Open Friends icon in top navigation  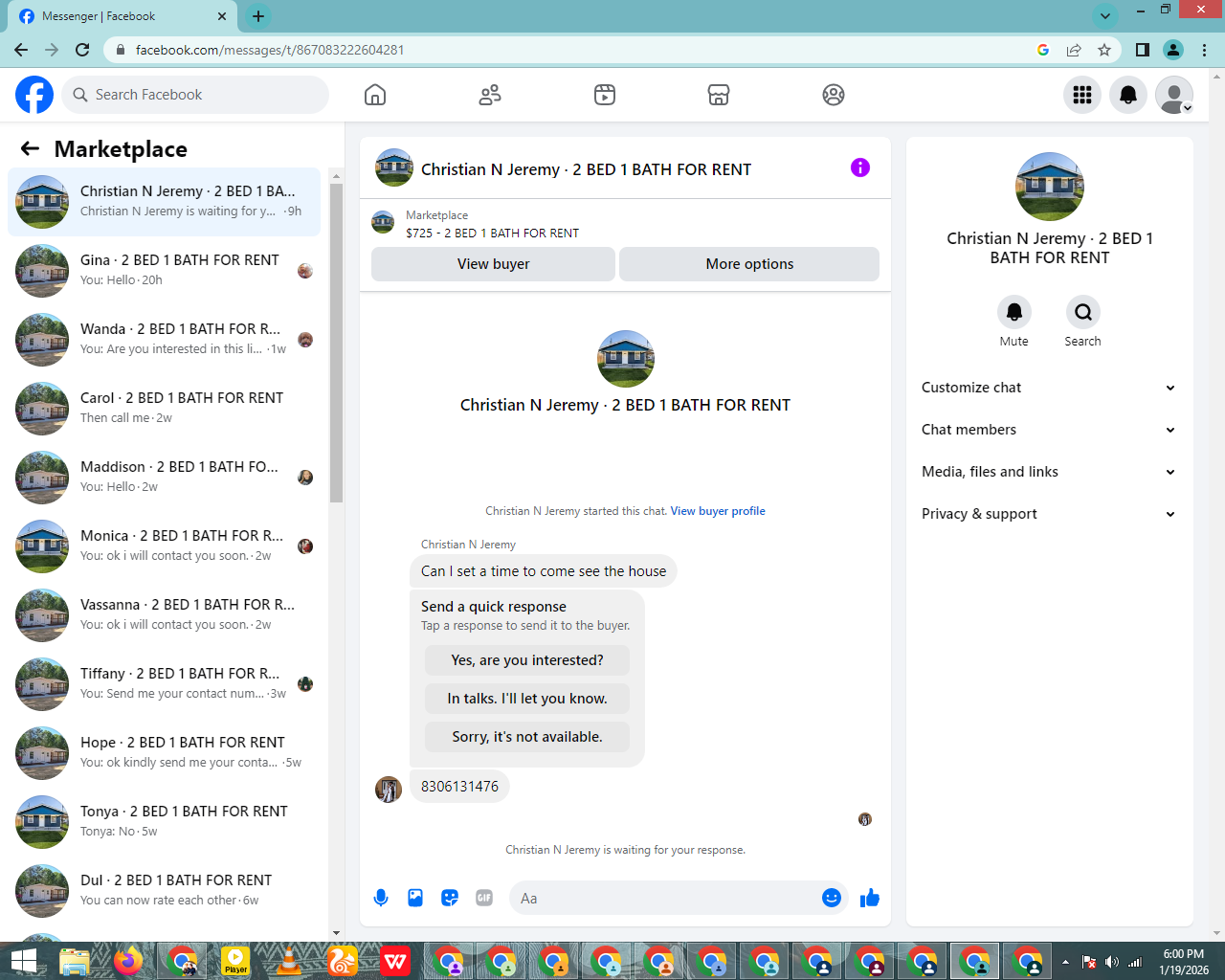point(490,95)
